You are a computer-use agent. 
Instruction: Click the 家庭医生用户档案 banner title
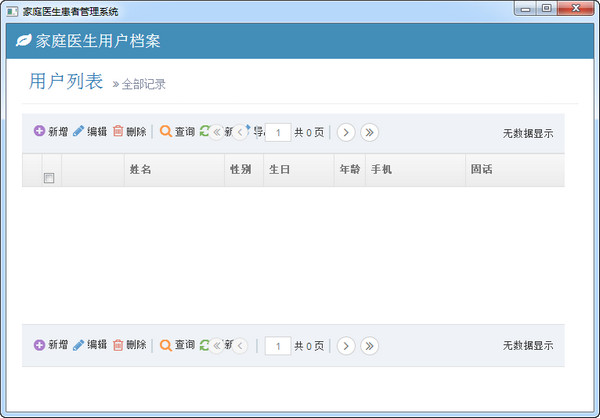[x=98, y=41]
